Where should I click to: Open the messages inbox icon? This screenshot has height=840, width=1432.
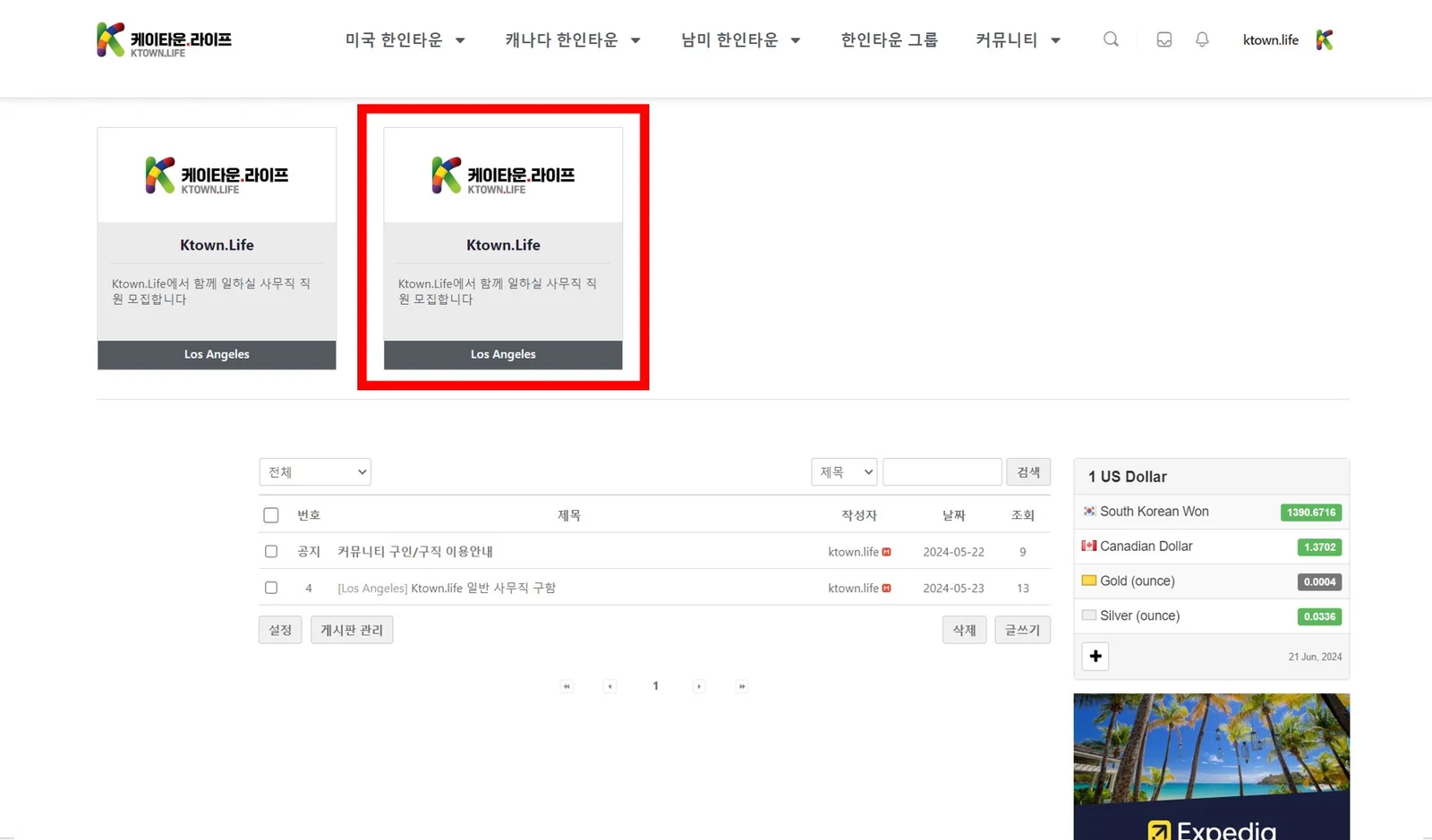click(1163, 39)
